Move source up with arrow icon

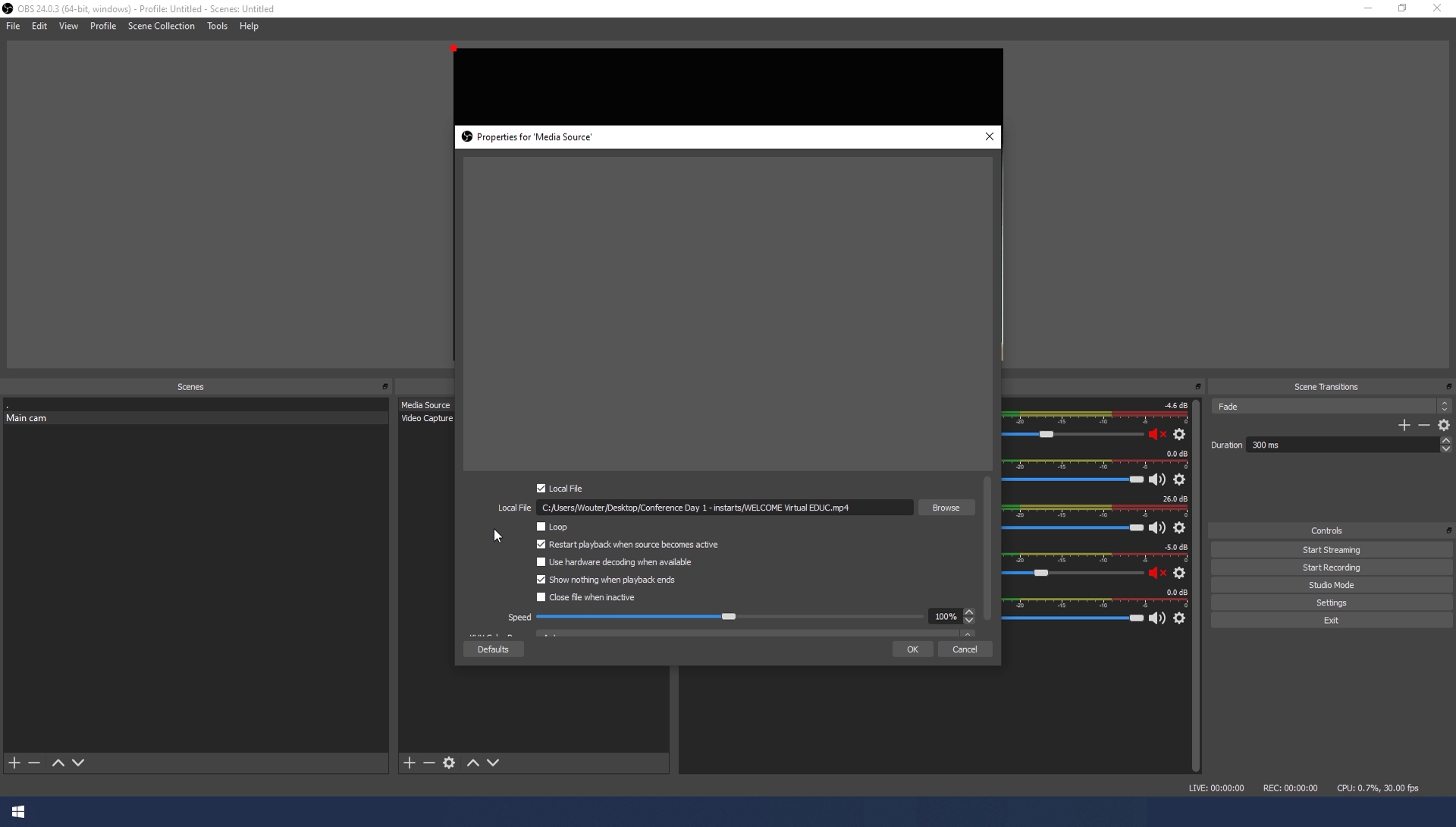(473, 763)
